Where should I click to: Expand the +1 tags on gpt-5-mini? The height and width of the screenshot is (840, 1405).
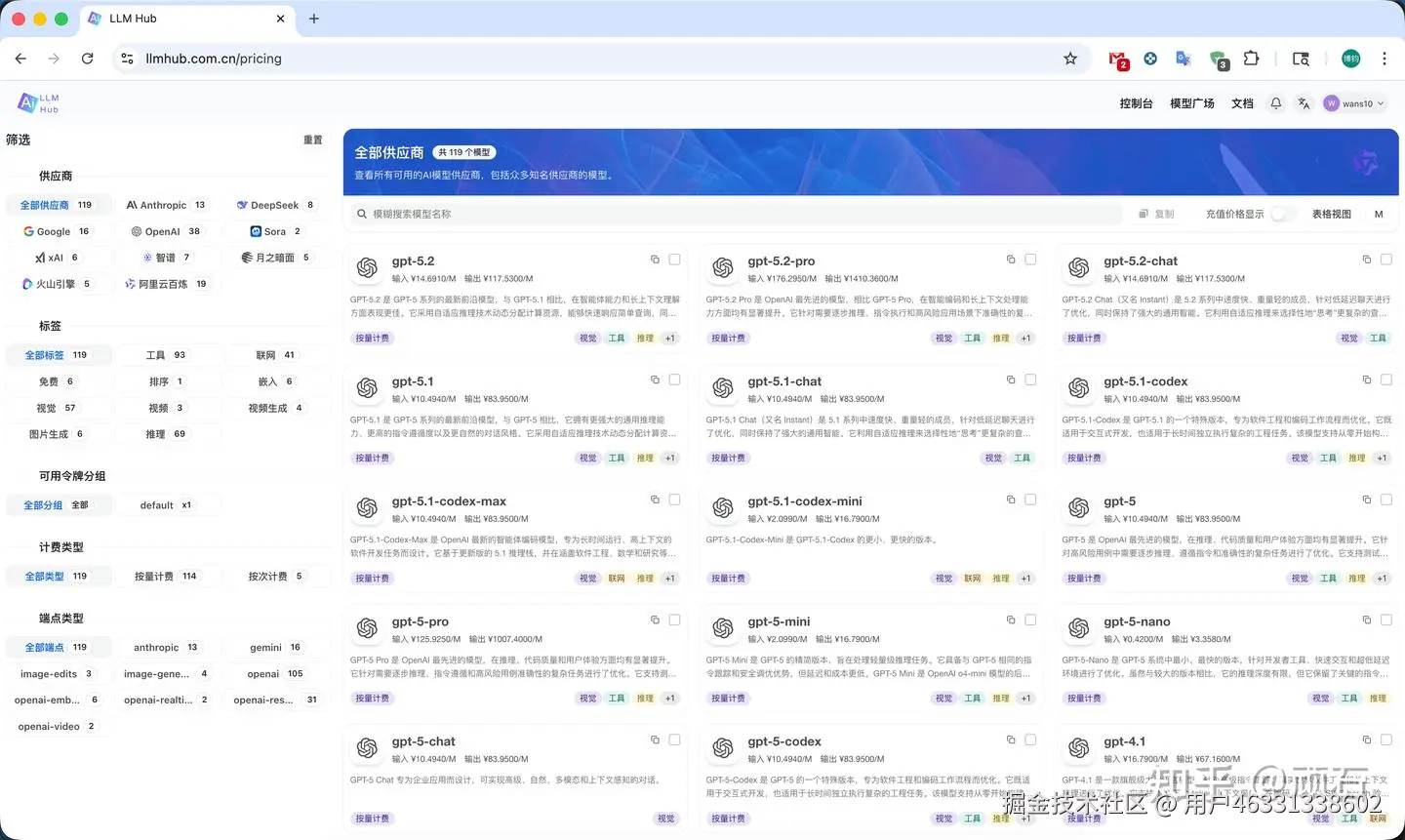1026,699
